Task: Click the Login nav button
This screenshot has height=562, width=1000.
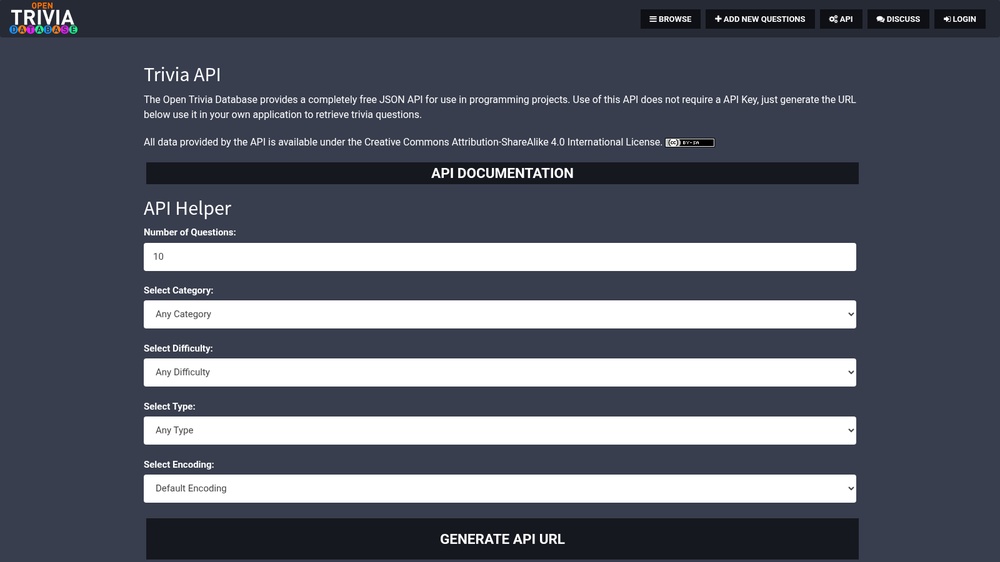Action: (960, 19)
